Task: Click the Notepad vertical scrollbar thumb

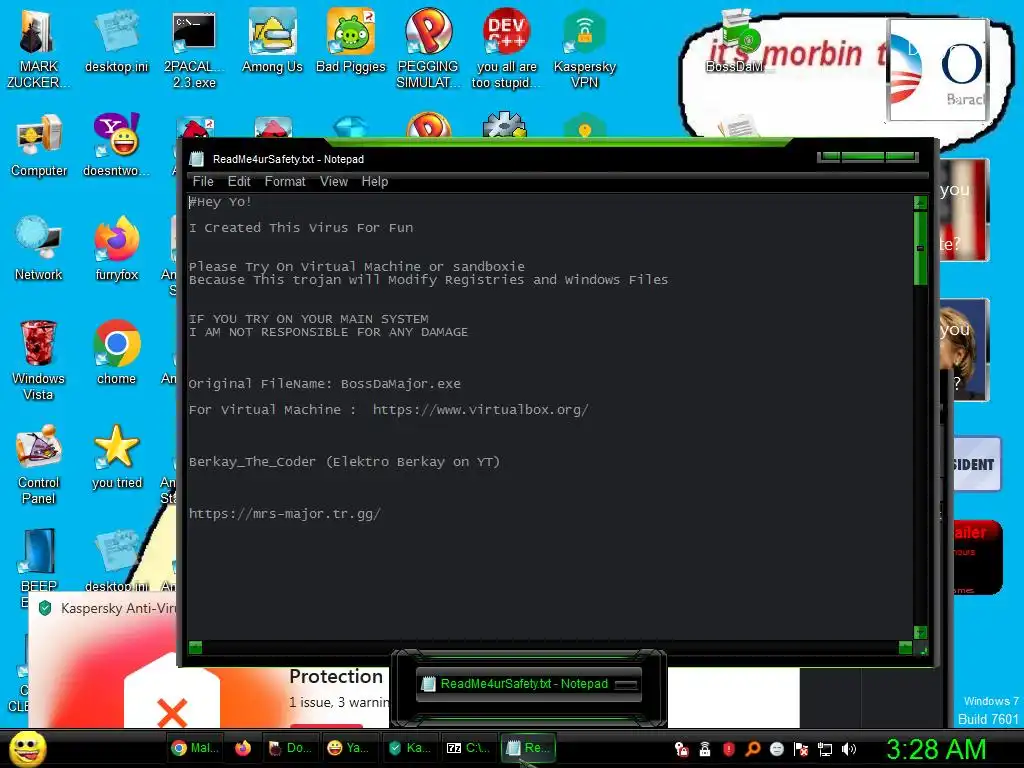Action: pos(920,248)
